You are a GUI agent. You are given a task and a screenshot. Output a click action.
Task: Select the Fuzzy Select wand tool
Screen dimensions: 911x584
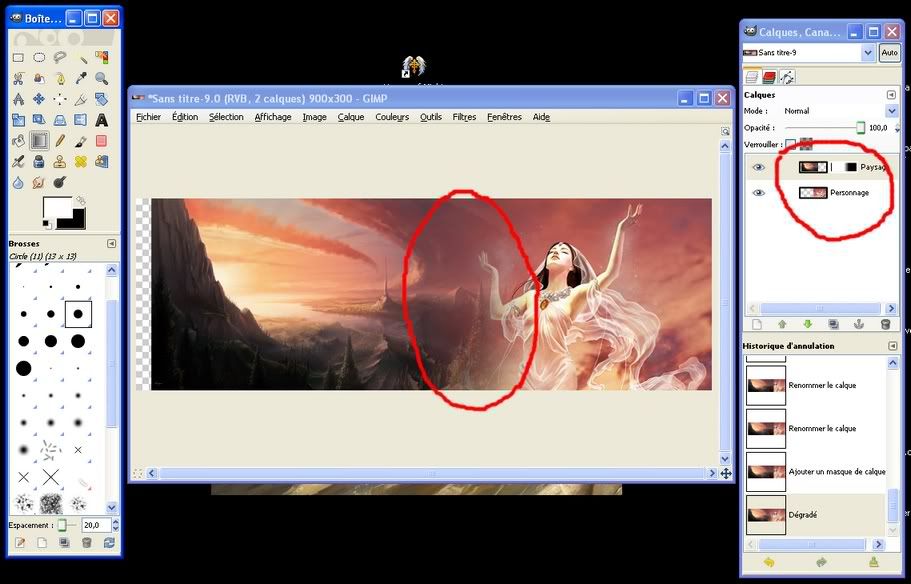click(81, 58)
